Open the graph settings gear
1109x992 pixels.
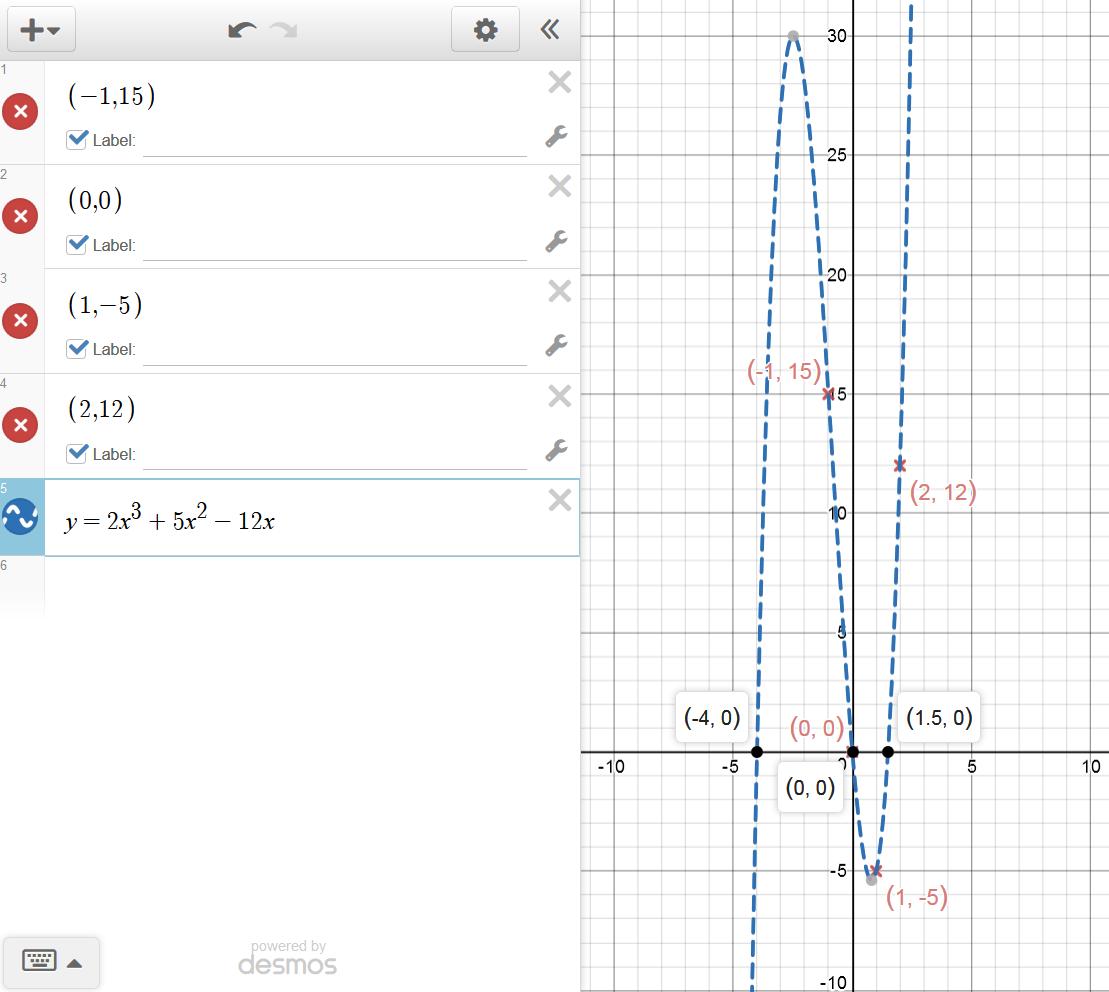tap(485, 30)
